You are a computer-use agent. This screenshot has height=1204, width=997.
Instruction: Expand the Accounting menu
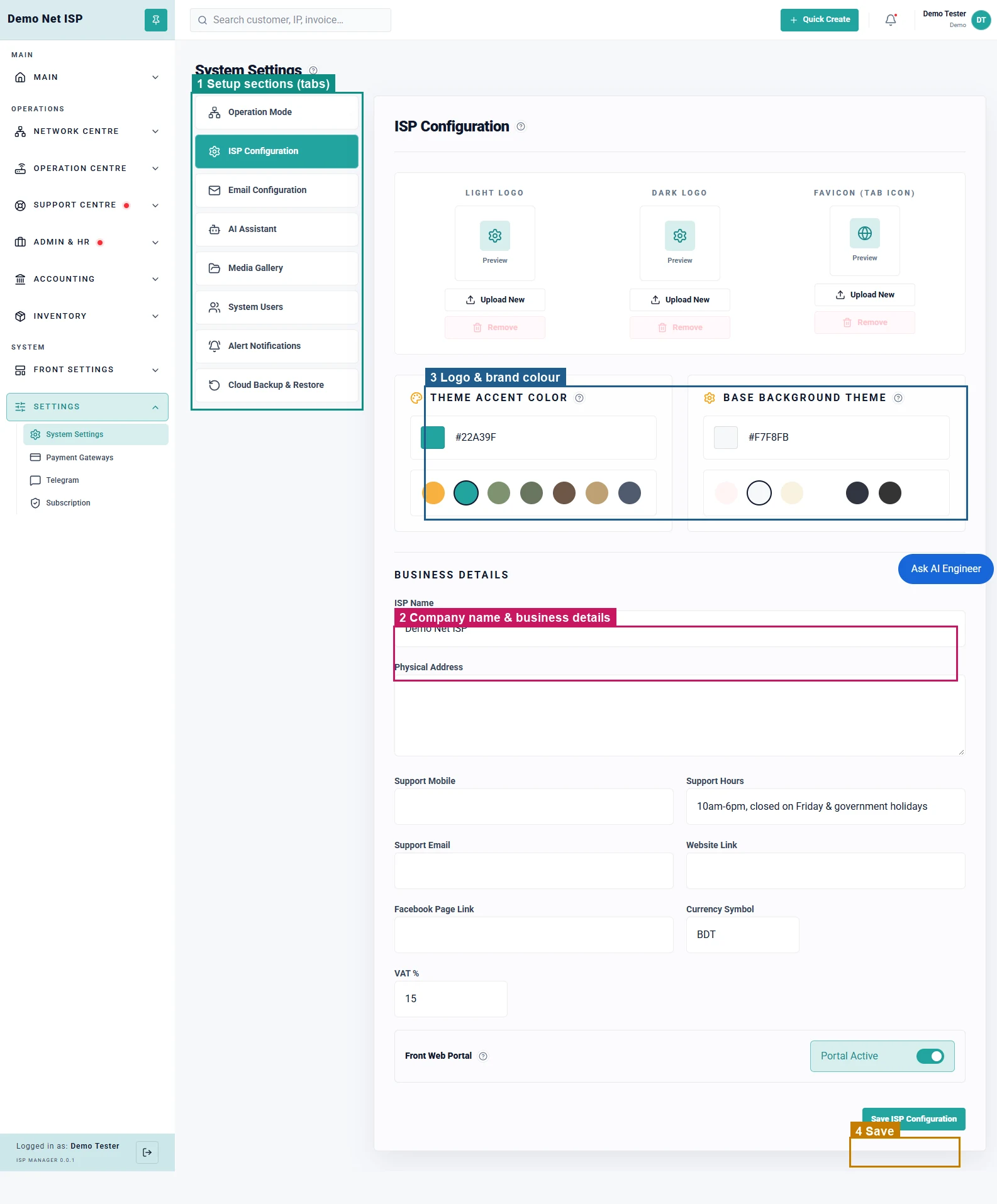tap(87, 279)
